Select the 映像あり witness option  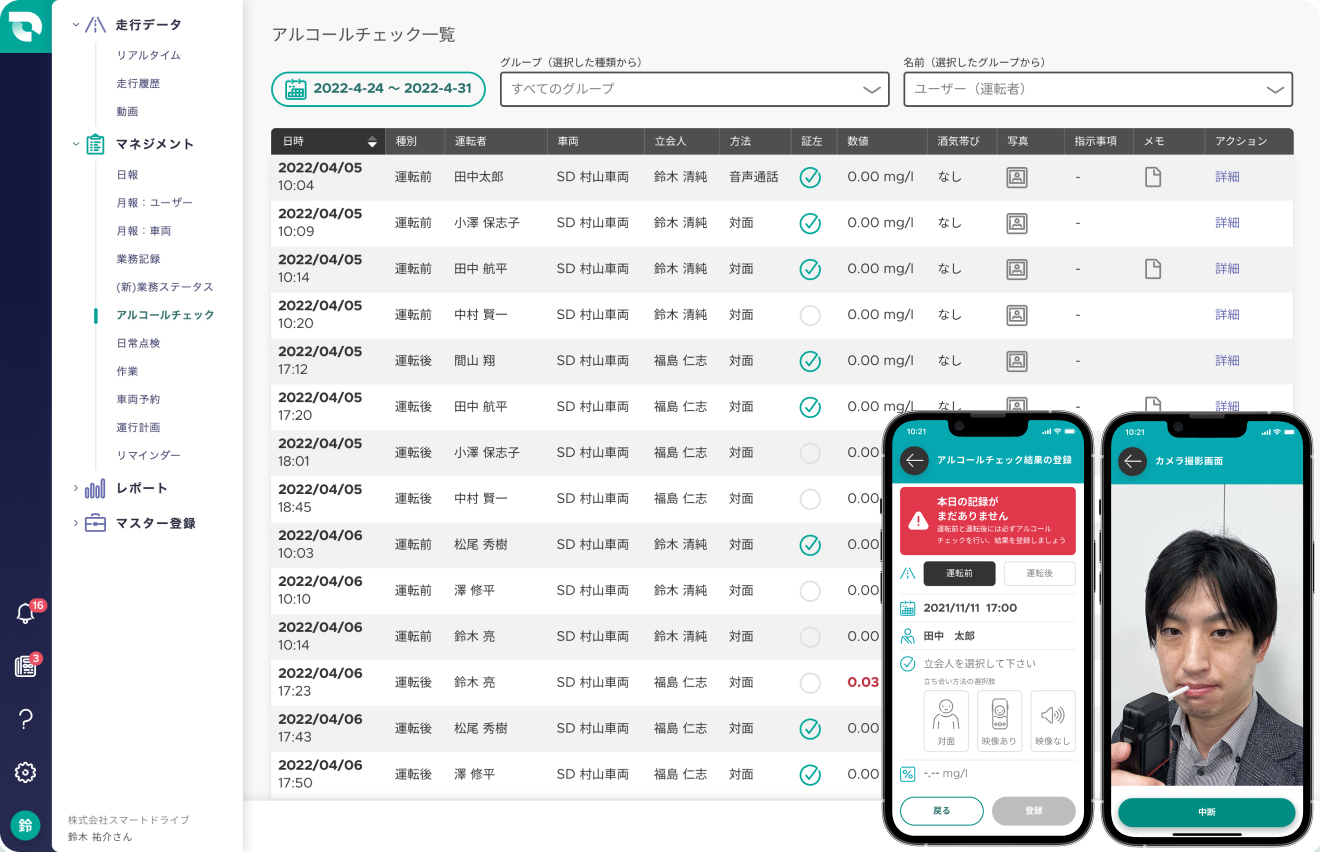pyautogui.click(x=998, y=720)
